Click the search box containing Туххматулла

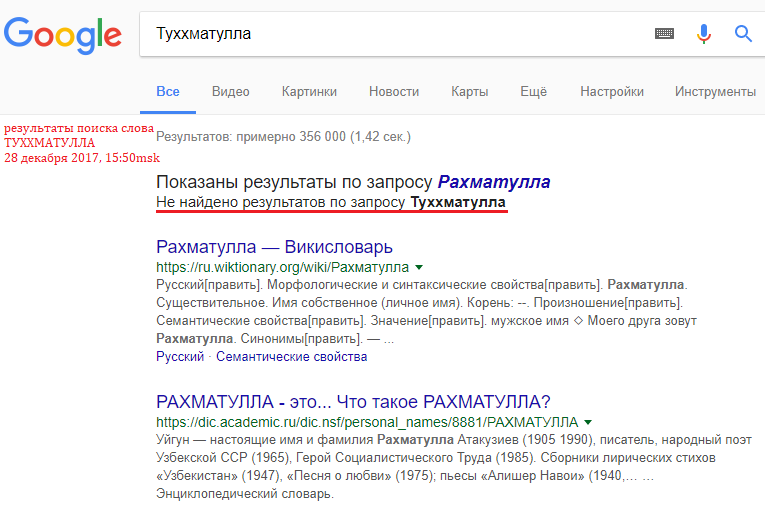click(x=400, y=34)
